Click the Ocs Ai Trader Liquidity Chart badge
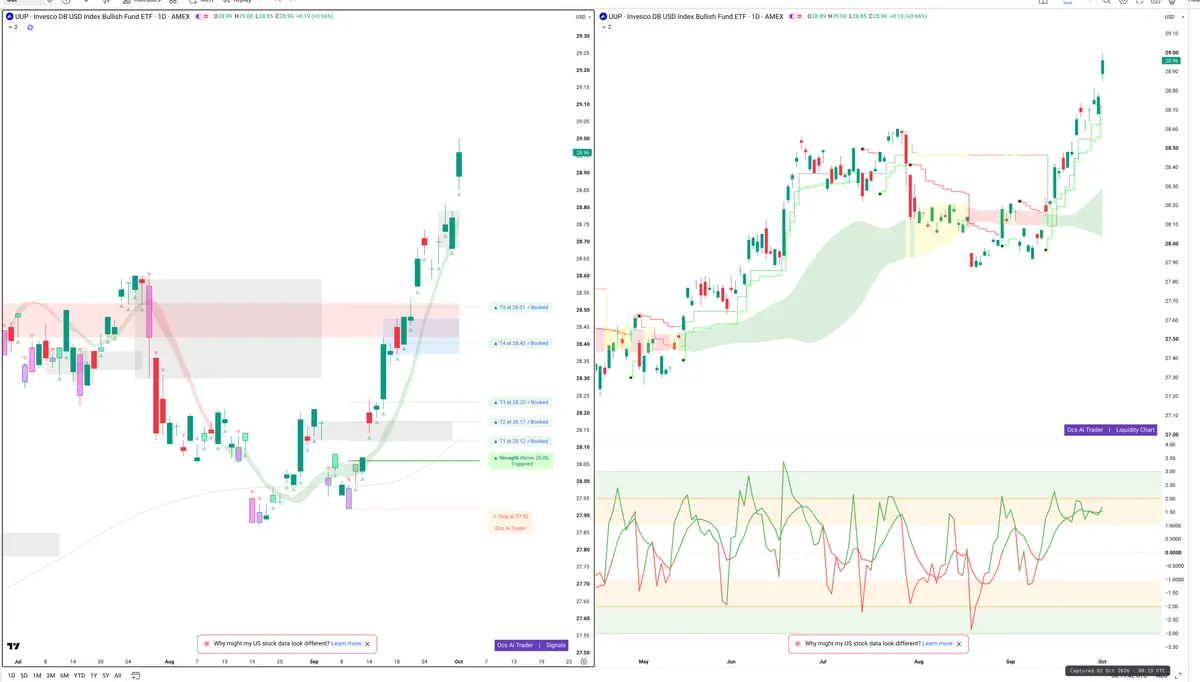The width and height of the screenshot is (1200, 682). [x=1110, y=430]
